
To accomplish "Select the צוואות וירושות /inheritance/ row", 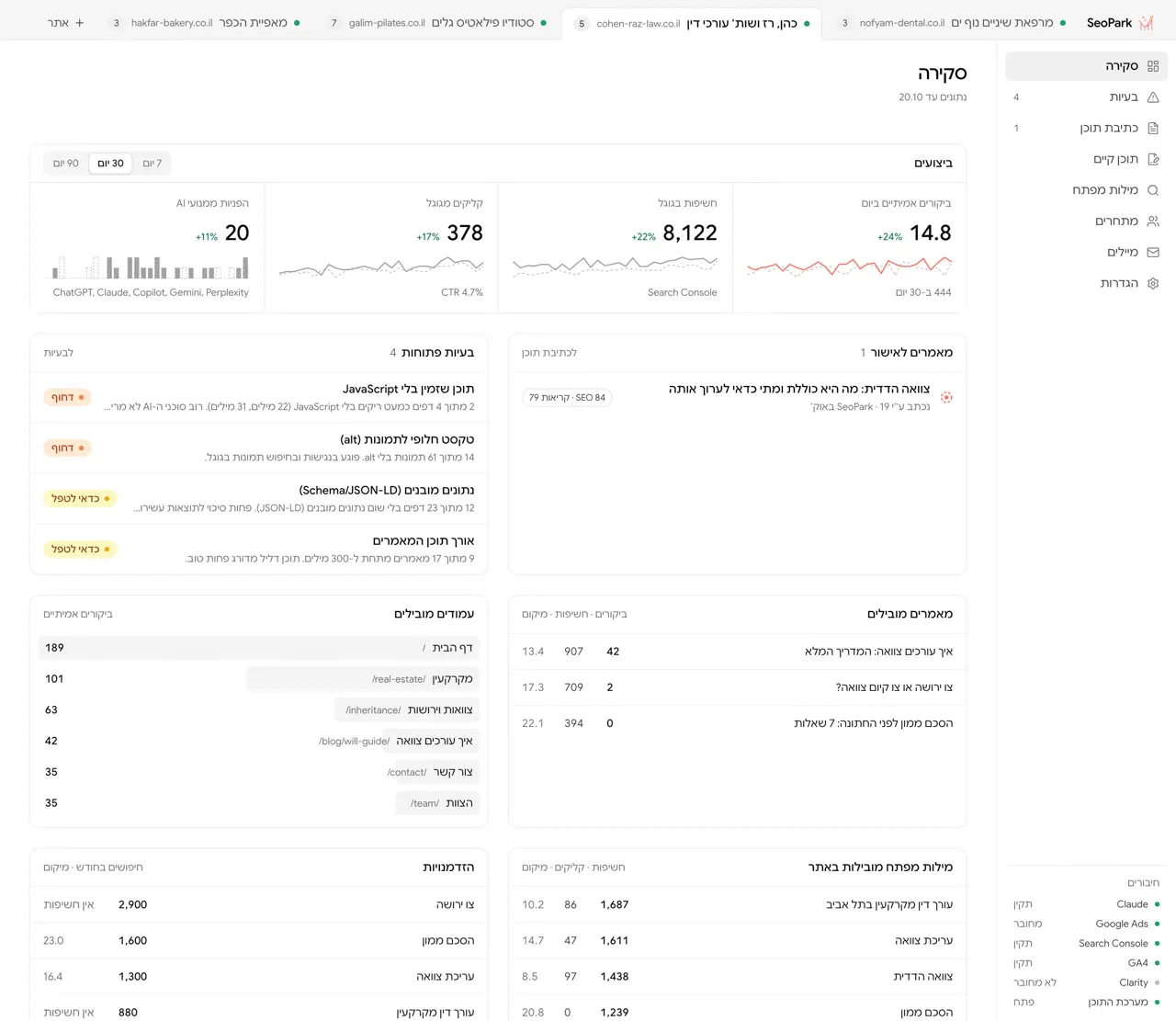I will point(258,710).
